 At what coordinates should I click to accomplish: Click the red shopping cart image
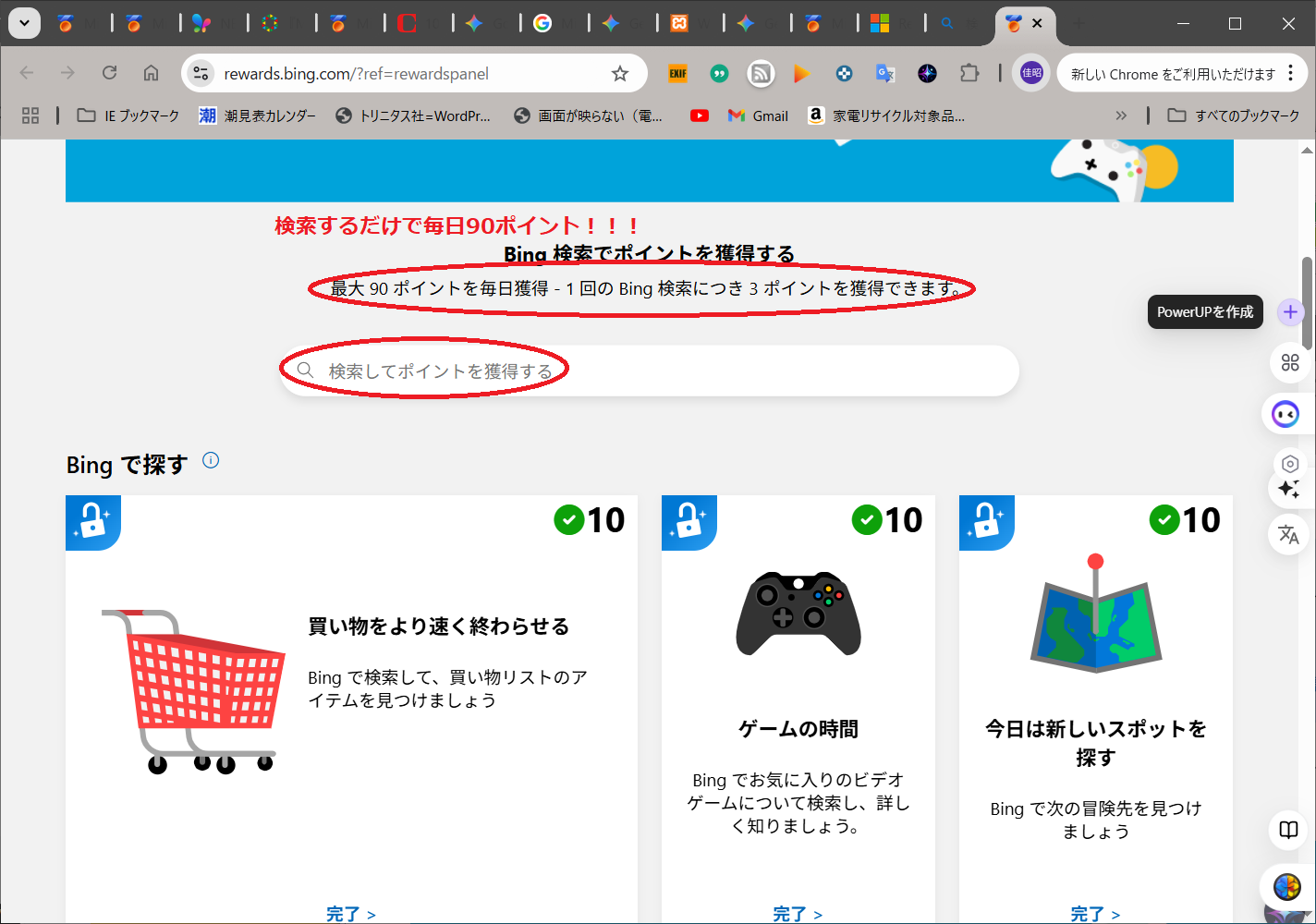(193, 691)
